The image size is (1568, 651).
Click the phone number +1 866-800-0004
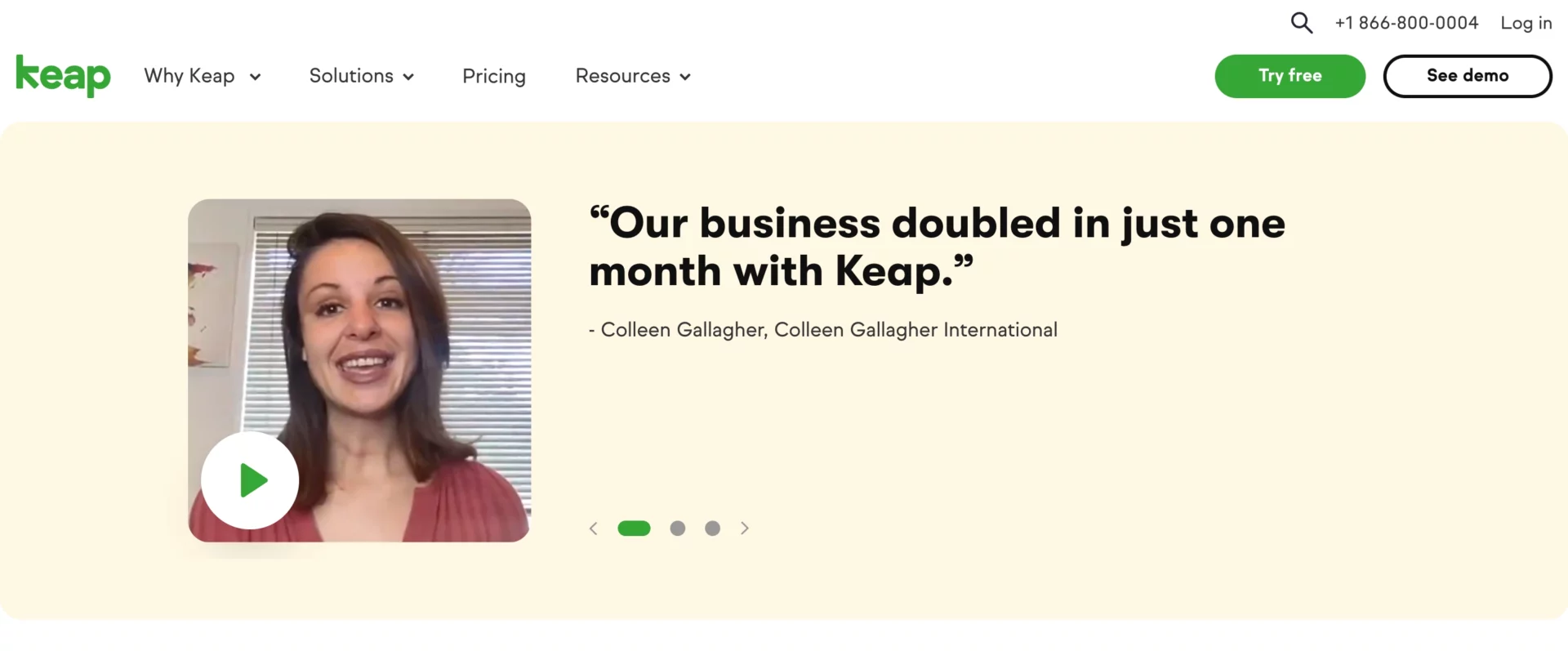pyautogui.click(x=1406, y=23)
